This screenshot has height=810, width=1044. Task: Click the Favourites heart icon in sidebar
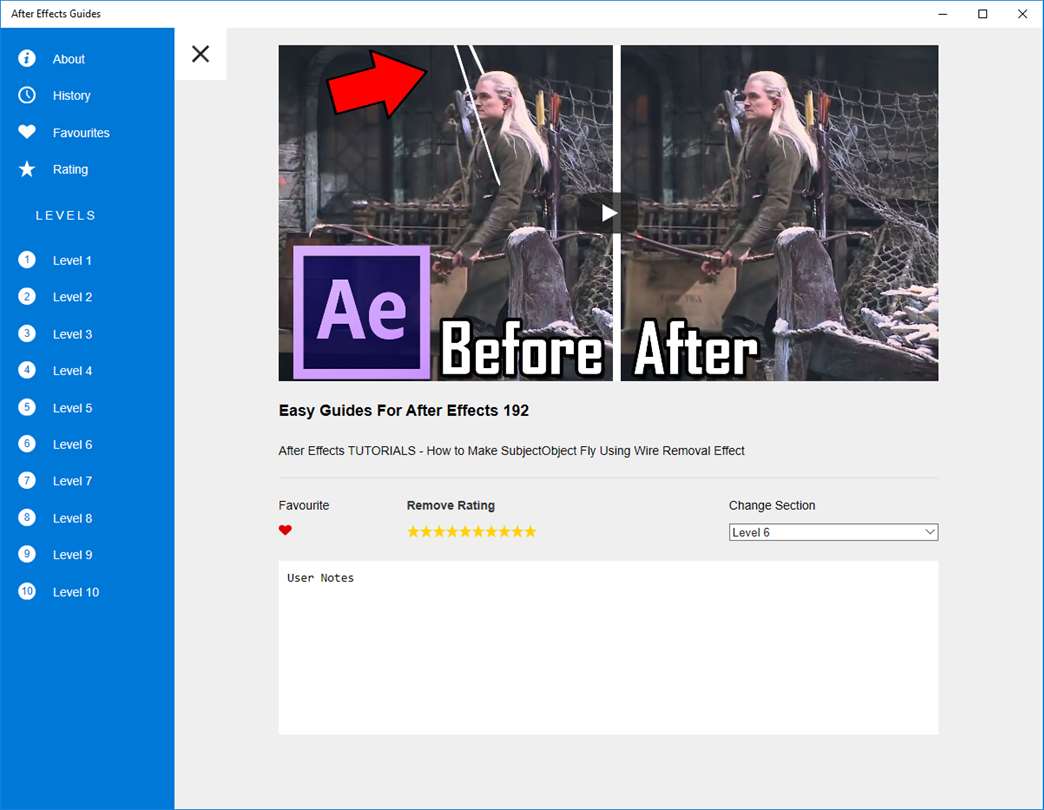click(x=27, y=132)
